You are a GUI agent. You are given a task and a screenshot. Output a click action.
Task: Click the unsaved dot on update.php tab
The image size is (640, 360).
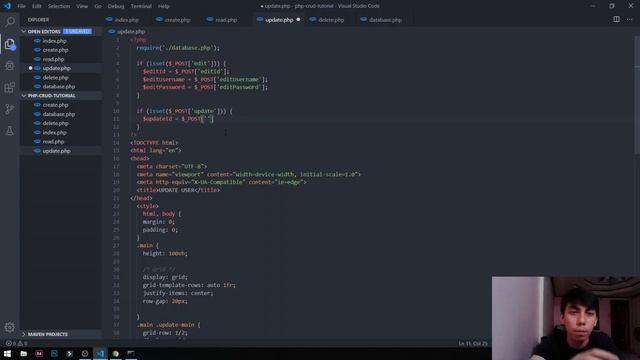pos(298,20)
